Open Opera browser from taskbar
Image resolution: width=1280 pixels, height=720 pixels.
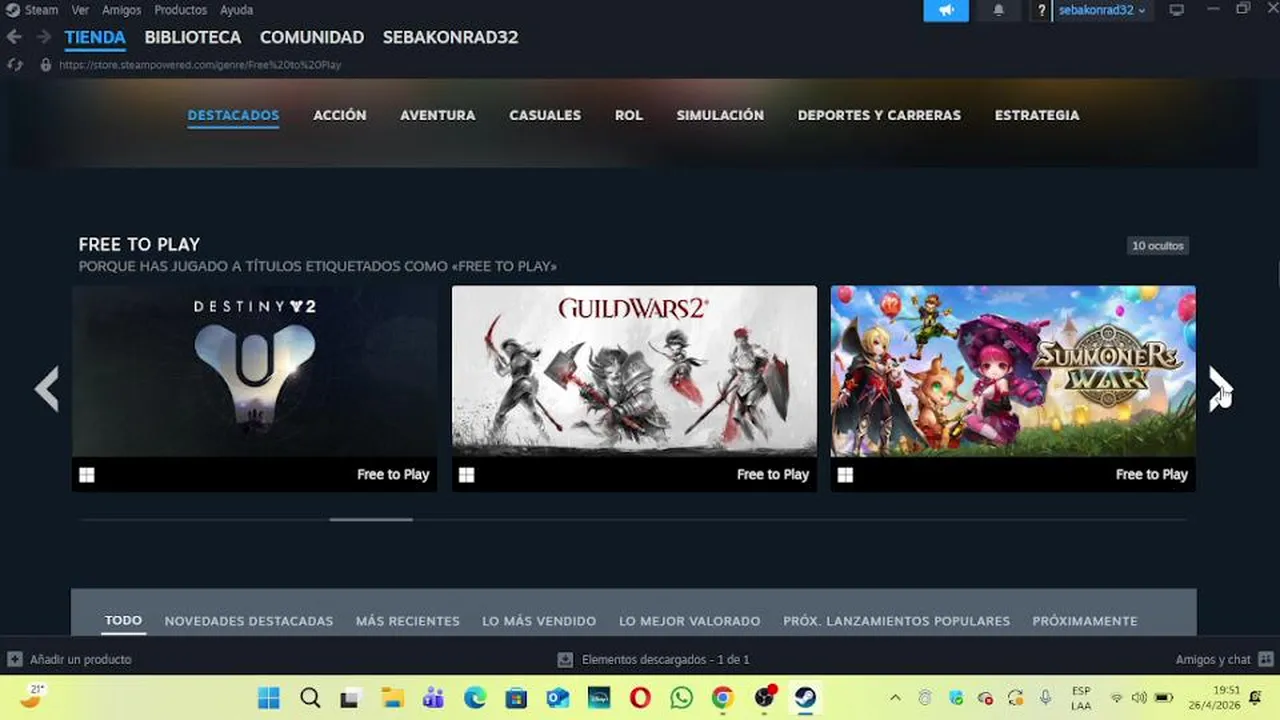click(640, 698)
